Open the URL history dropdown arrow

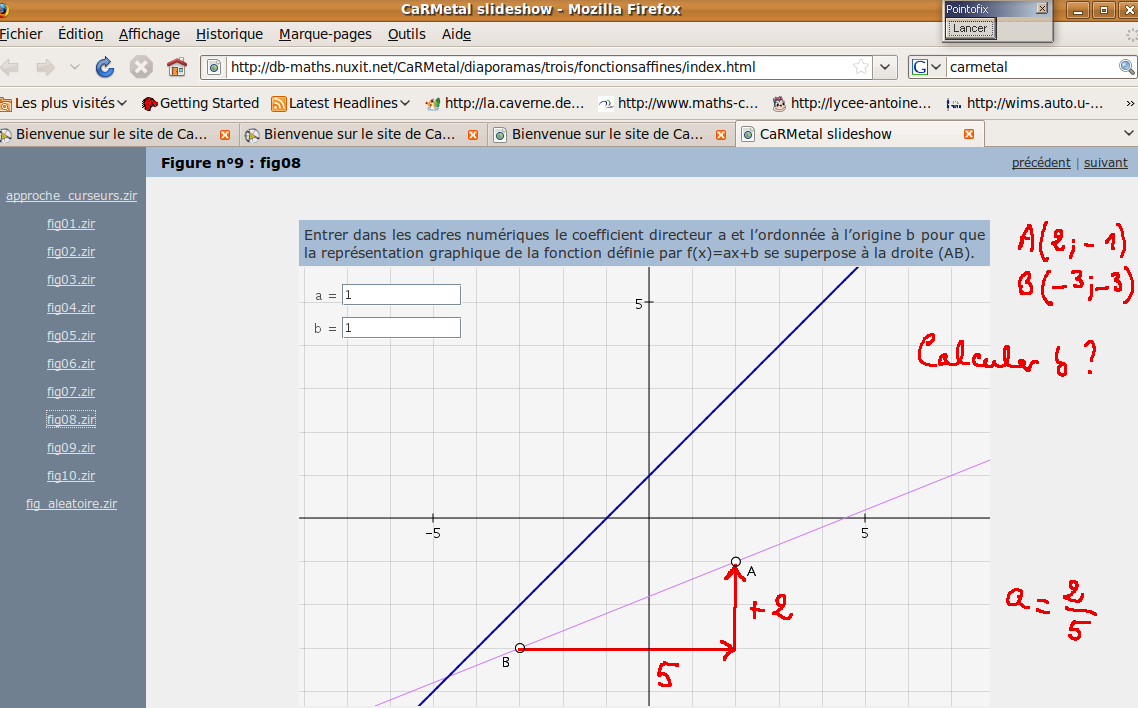885,67
